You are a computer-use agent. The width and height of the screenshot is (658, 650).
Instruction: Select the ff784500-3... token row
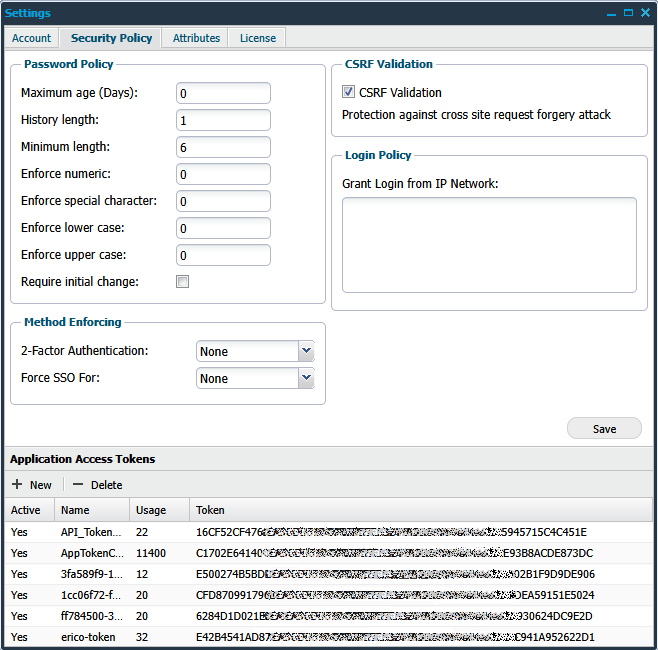tap(329, 616)
